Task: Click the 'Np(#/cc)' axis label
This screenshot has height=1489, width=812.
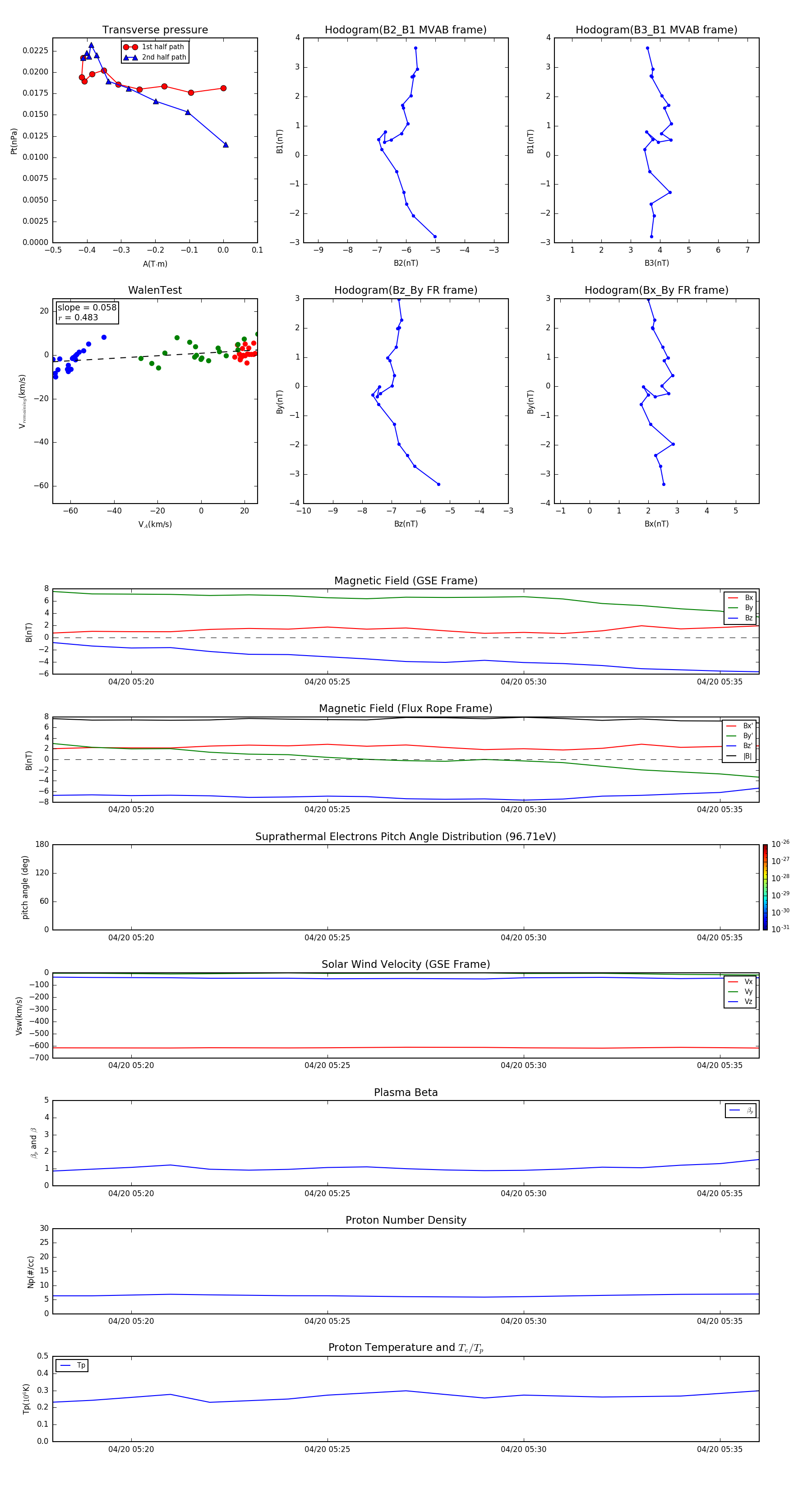Action: [31, 1272]
